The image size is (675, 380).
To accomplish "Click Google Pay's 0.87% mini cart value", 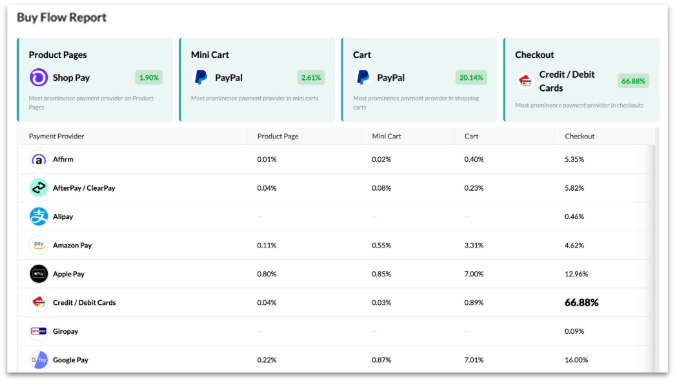I will pyautogui.click(x=381, y=360).
